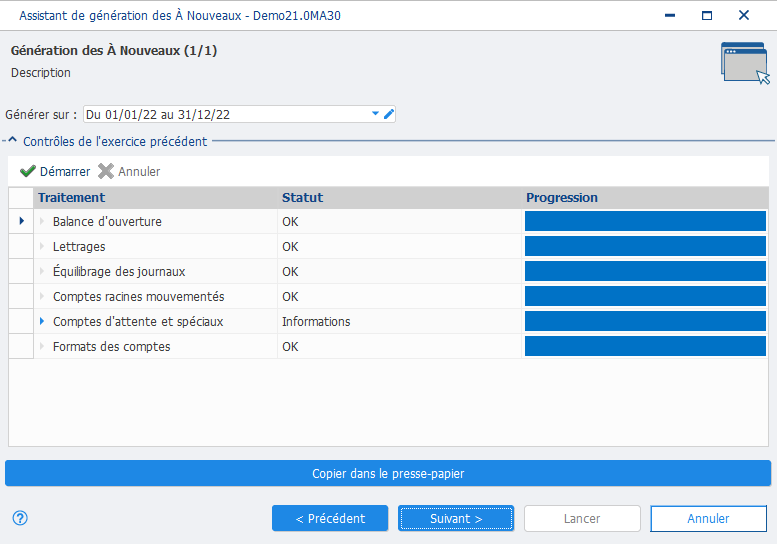Close the Assistant de génération window
777x544 pixels.
(744, 15)
